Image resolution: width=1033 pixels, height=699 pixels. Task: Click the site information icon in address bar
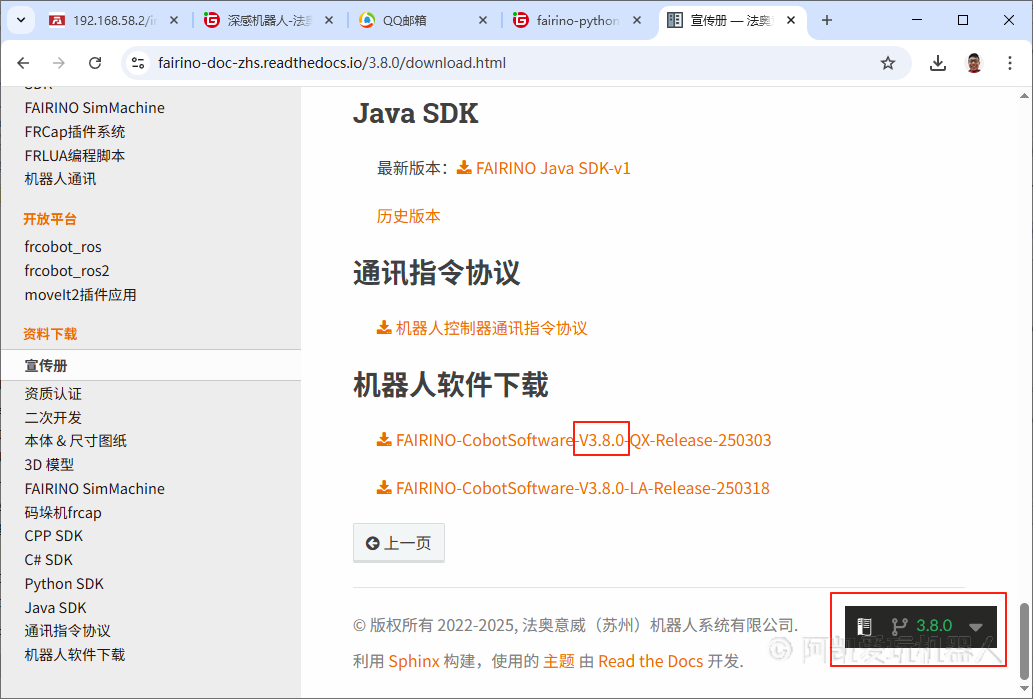pyautogui.click(x=139, y=63)
